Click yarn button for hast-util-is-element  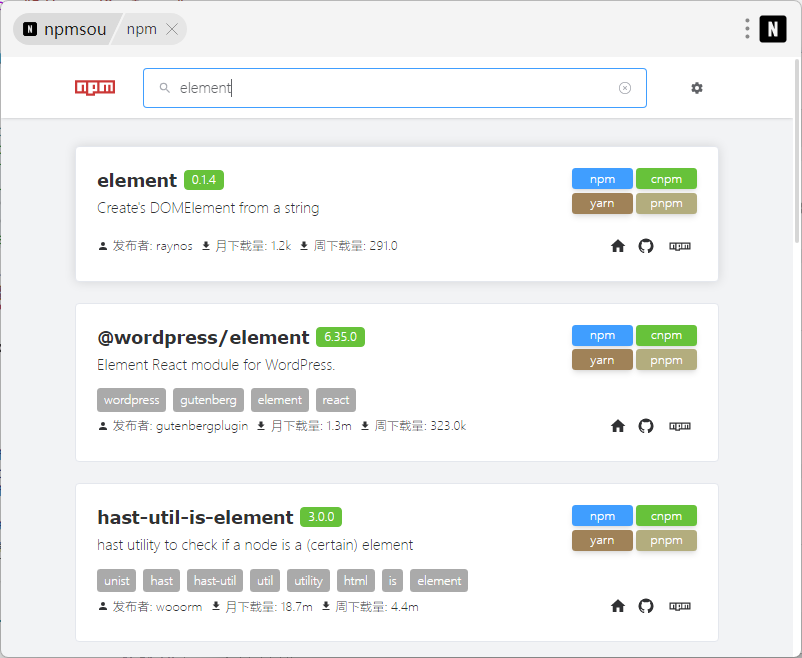602,540
